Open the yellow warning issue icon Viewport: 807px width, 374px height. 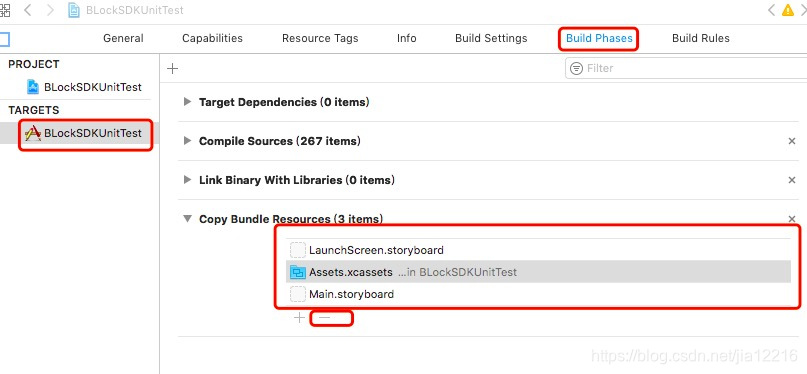788,10
